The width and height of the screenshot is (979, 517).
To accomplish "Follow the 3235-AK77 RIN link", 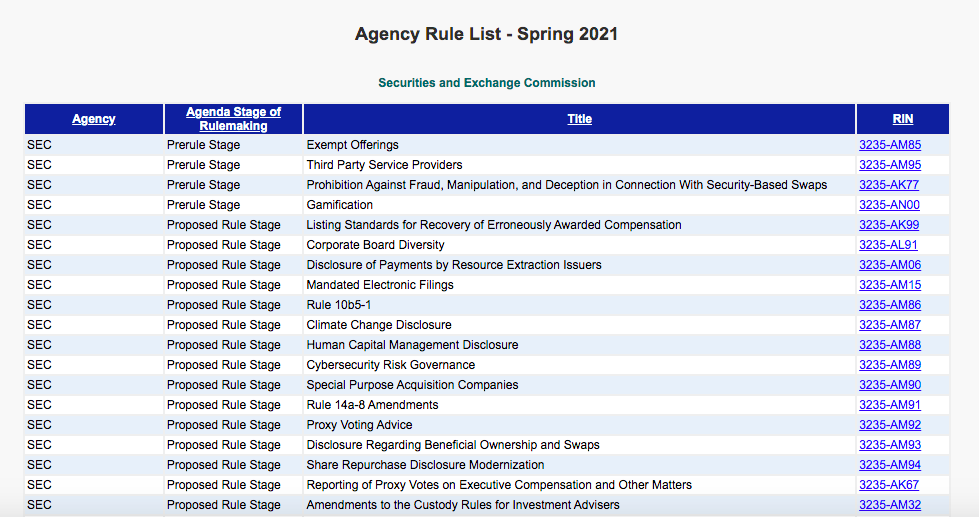I will (888, 185).
